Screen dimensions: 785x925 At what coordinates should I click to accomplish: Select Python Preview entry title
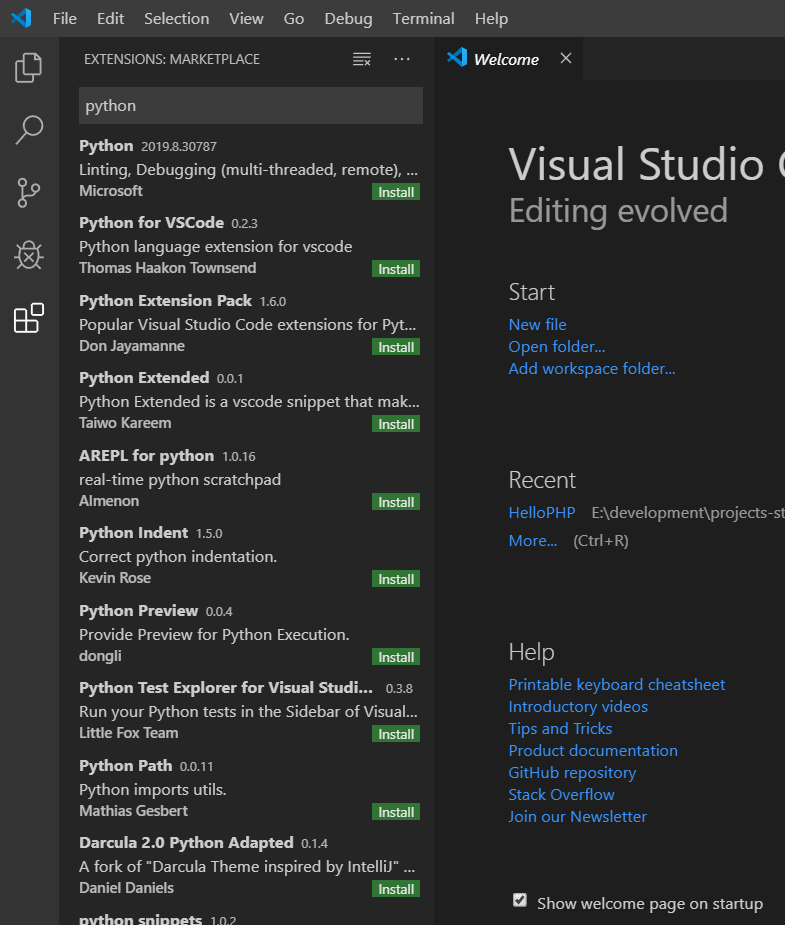[139, 611]
